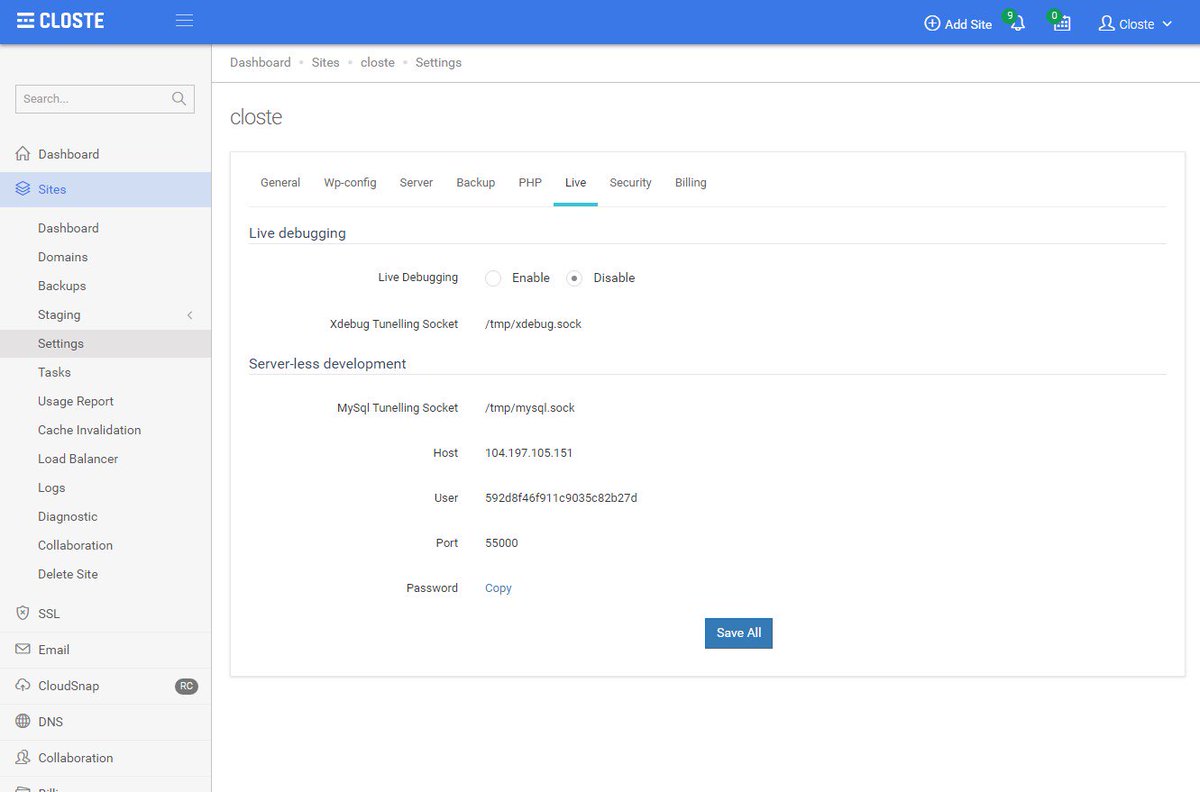The image size is (1200, 792).
Task: Open Settings in the sidebar
Action: click(105, 343)
